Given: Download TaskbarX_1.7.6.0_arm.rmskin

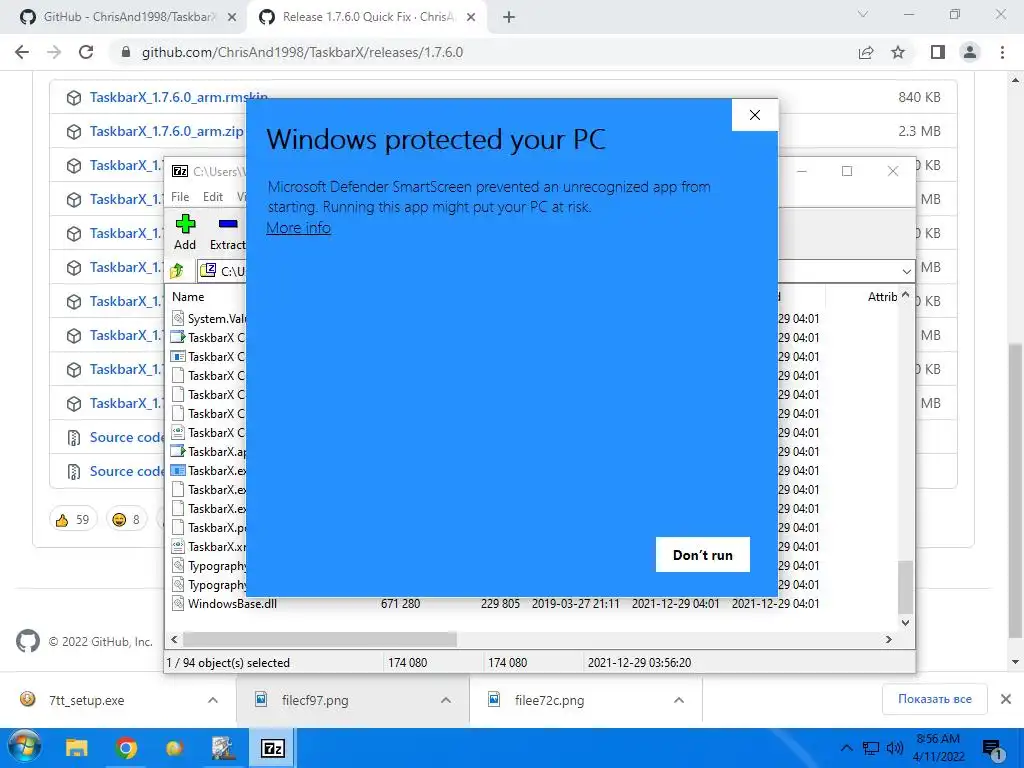Looking at the screenshot, I should point(178,97).
